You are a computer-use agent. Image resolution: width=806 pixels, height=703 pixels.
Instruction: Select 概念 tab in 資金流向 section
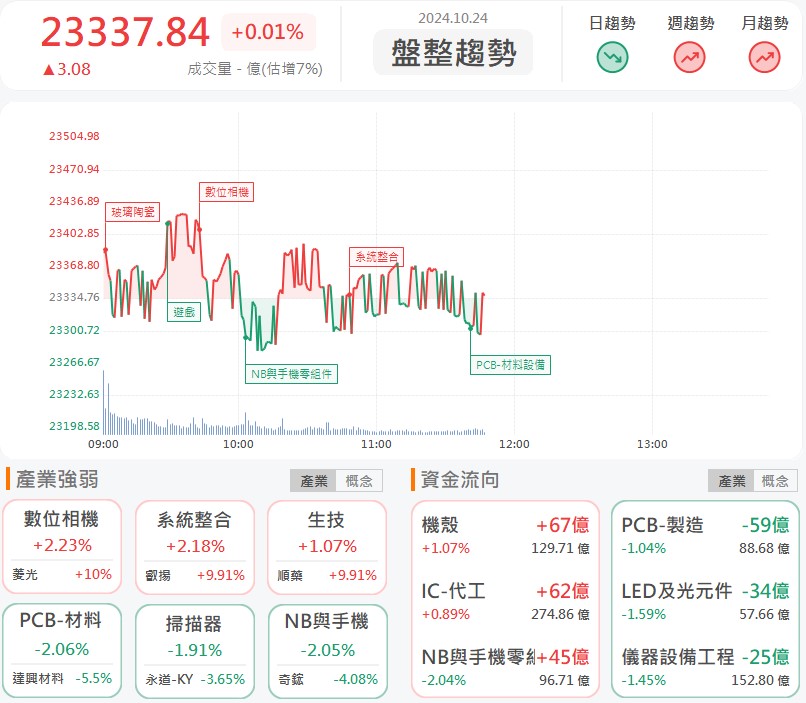tap(775, 481)
